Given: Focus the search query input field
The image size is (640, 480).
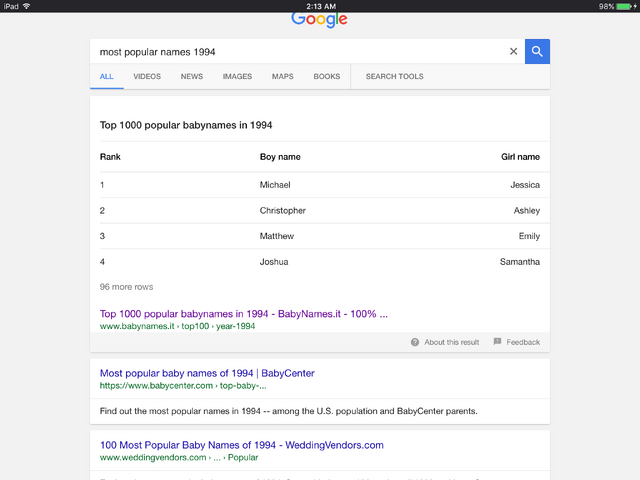Looking at the screenshot, I should pos(298,52).
